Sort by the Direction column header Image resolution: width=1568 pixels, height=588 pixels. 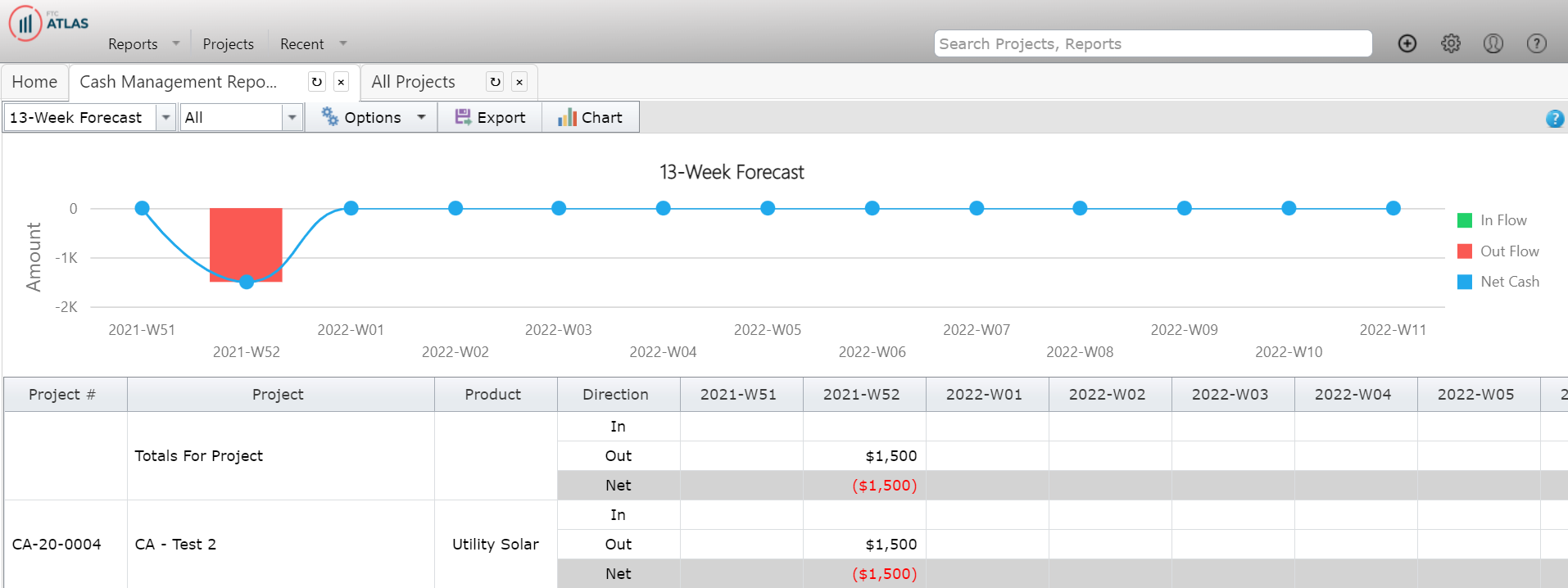(619, 395)
